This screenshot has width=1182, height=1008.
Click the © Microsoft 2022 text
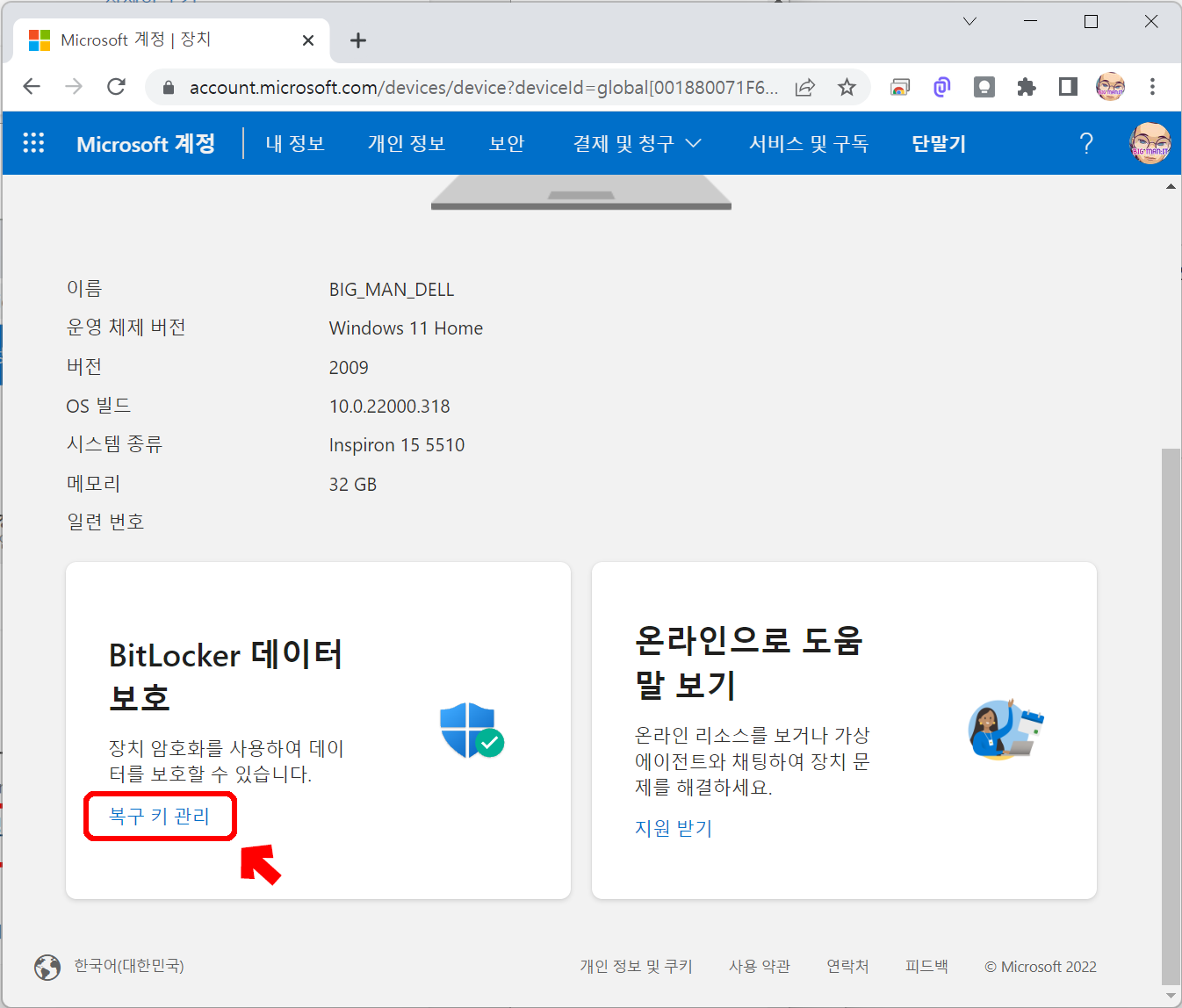(x=1041, y=967)
